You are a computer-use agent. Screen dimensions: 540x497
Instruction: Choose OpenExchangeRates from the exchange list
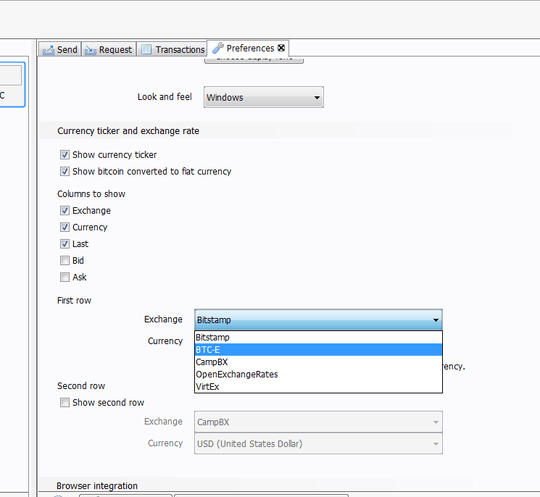318,374
